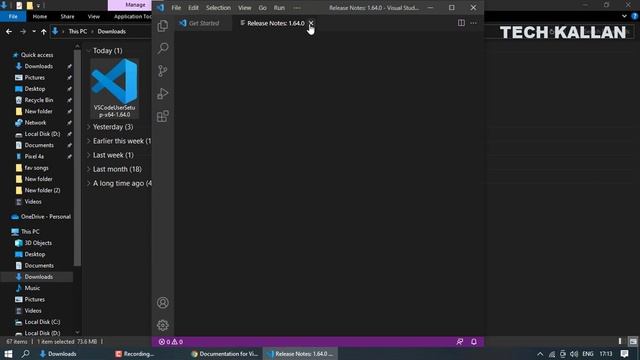The image size is (640, 360).
Task: Open Pixel 4a in navigation pane
Action: click(x=34, y=156)
